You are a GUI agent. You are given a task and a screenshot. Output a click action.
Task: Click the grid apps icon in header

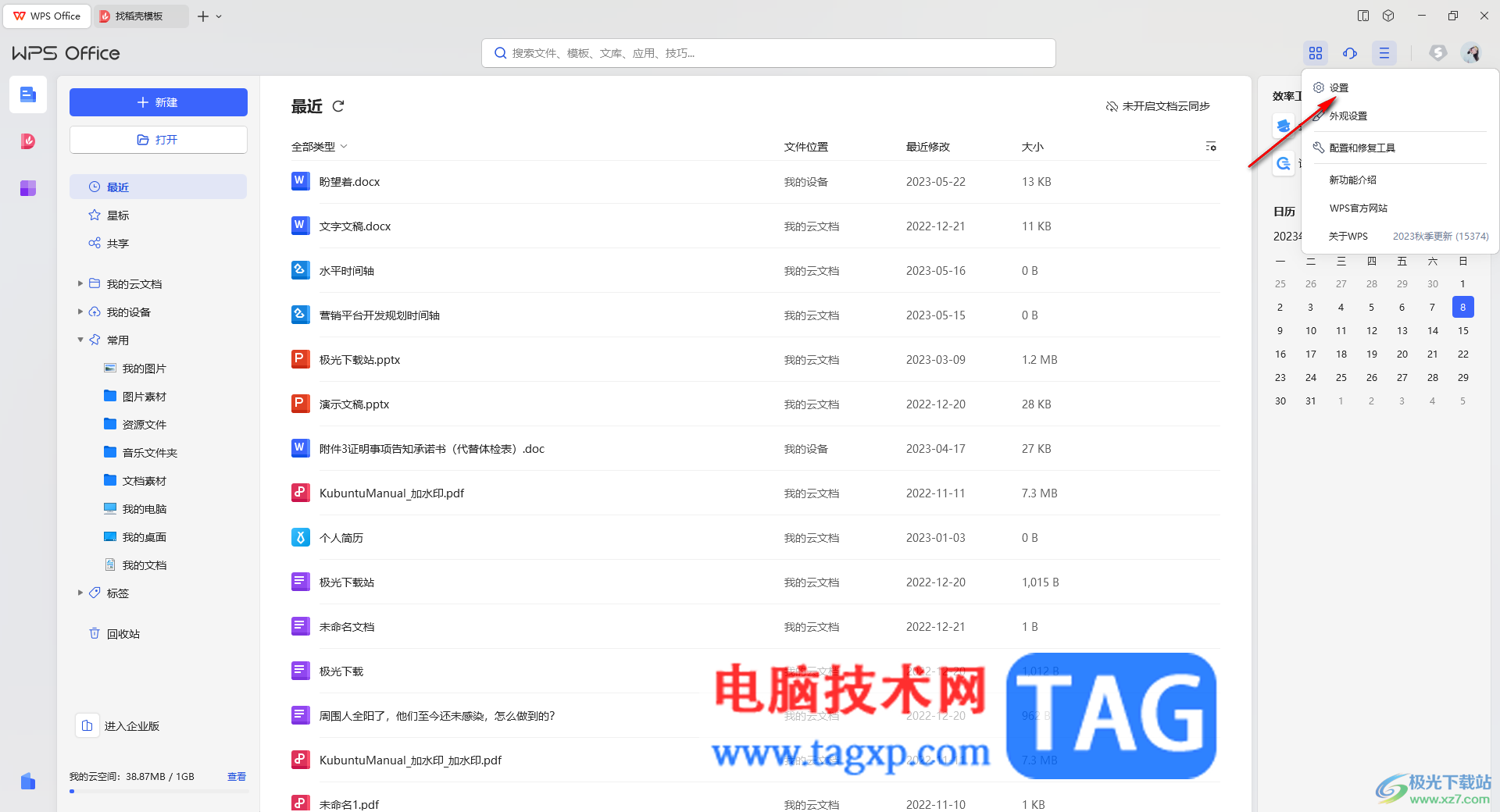click(x=1316, y=53)
